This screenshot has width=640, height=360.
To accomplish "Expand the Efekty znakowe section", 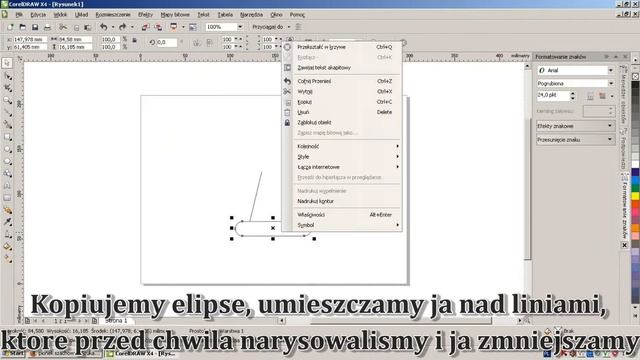I will point(575,126).
